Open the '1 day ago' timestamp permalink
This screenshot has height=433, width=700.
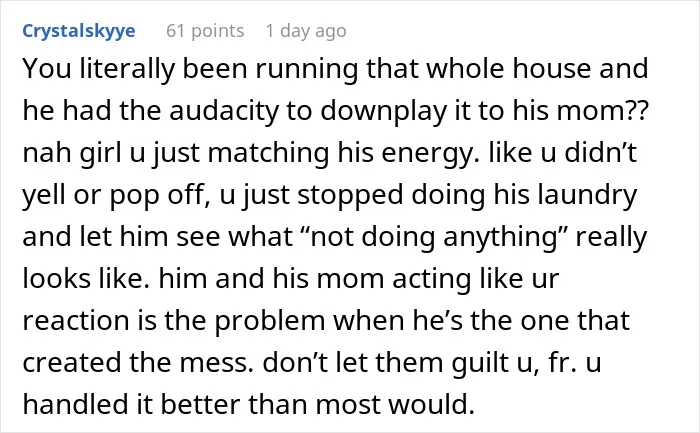coord(306,31)
